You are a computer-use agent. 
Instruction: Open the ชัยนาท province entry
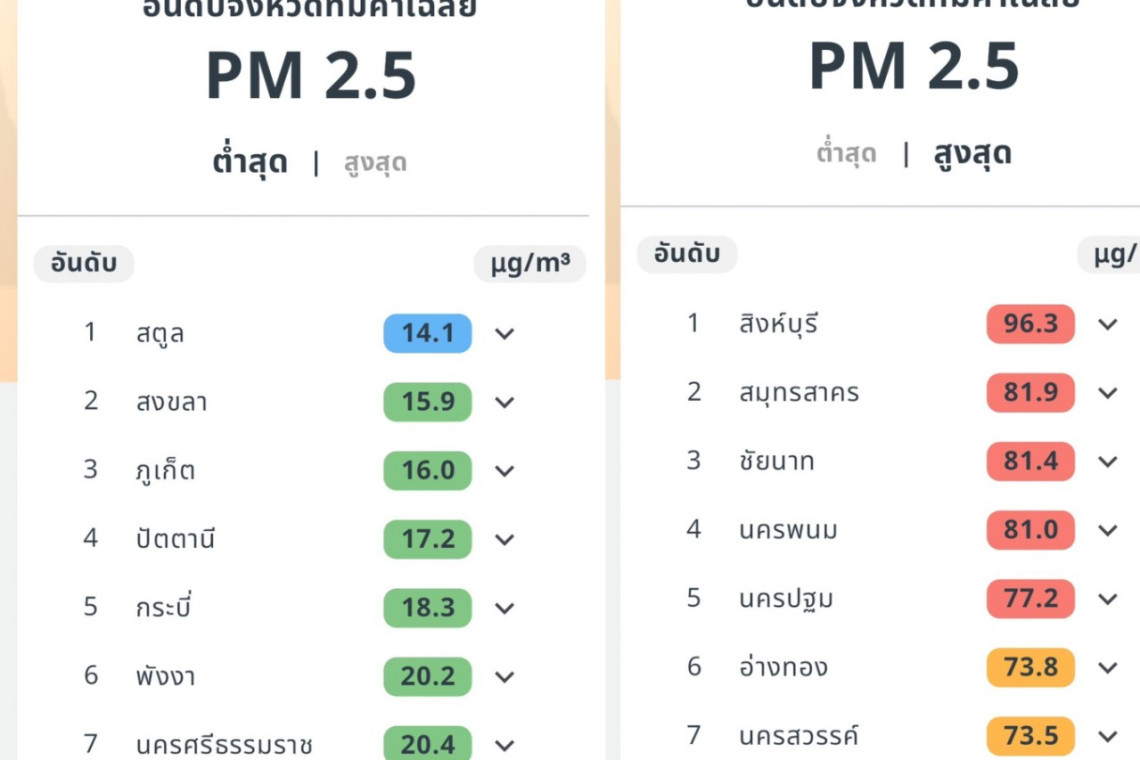tap(776, 461)
